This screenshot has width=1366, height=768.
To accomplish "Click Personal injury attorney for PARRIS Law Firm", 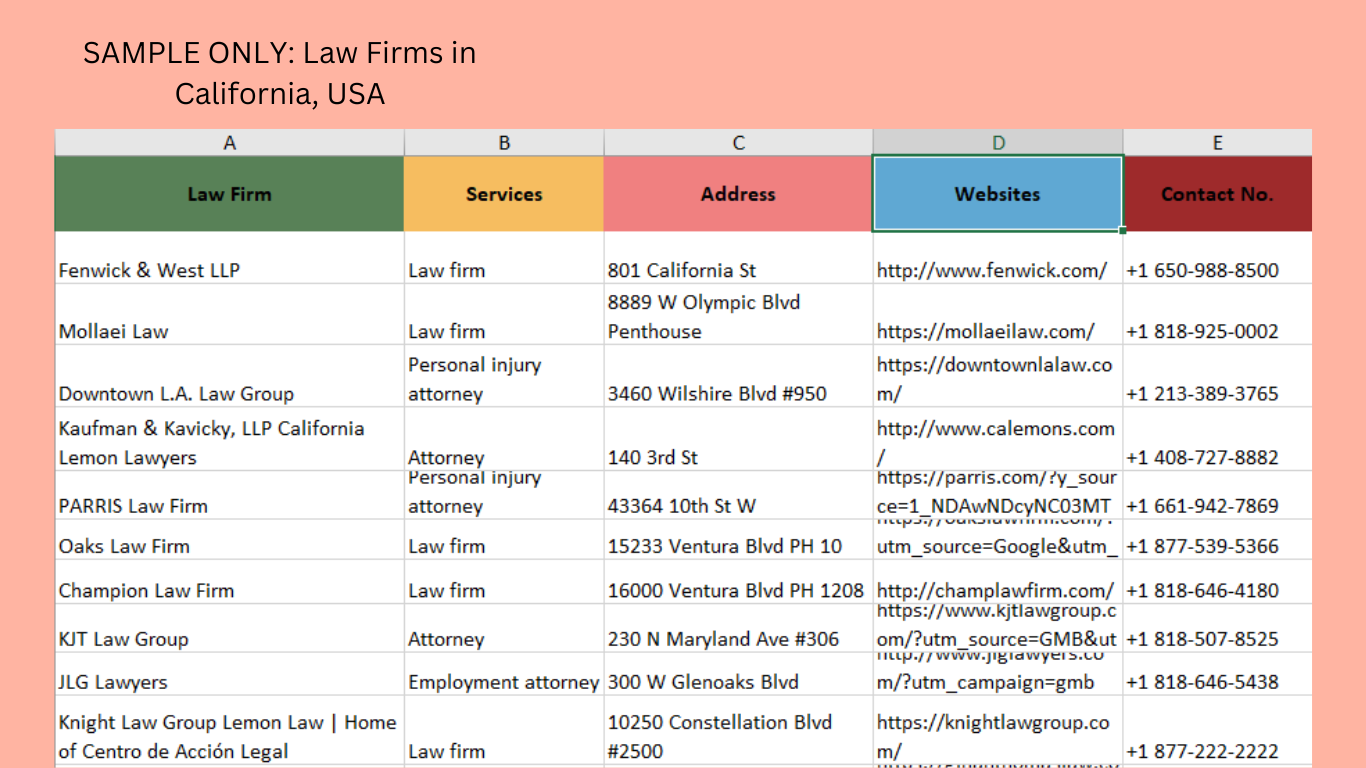I will 504,494.
